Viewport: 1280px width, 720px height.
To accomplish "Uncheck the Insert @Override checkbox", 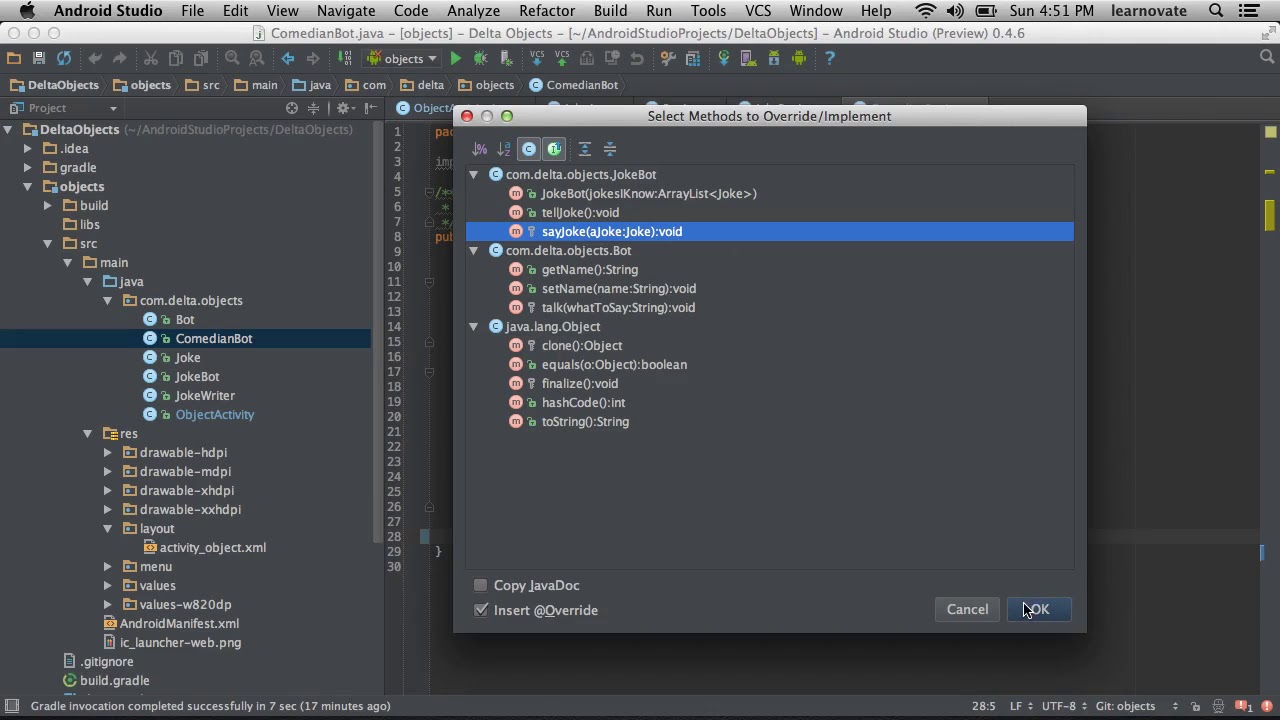I will point(481,610).
